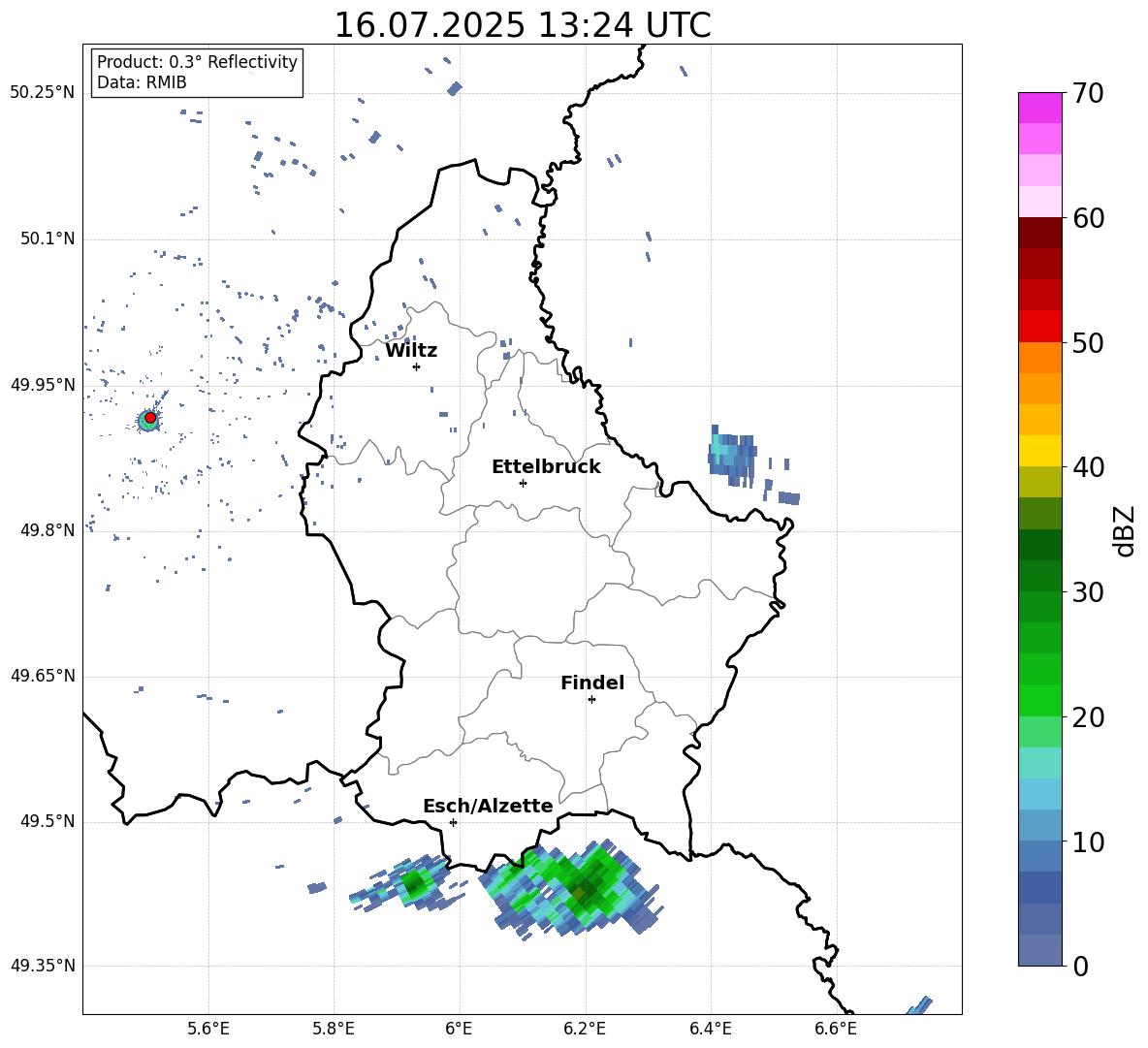This screenshot has width=1148, height=1048.
Task: Click the Ettelbruck city label
Action: [x=546, y=467]
